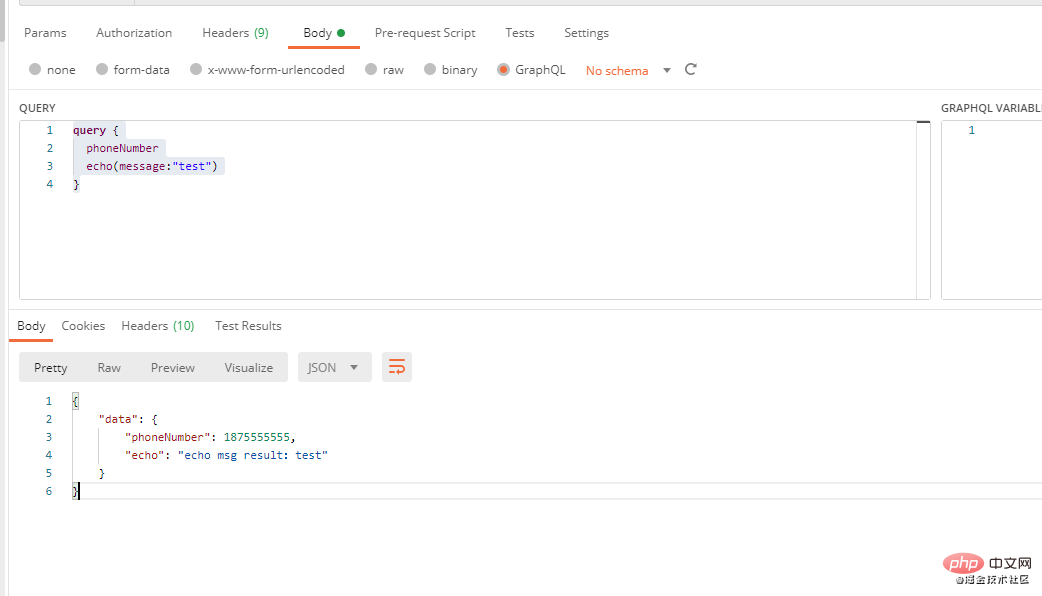Open the No schema dropdown arrow
1042x596 pixels.
pyautogui.click(x=667, y=70)
